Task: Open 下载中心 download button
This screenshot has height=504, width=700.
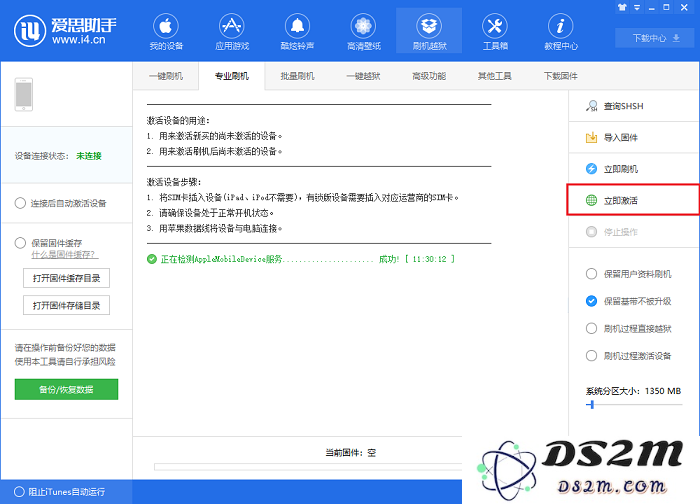Action: 655,38
